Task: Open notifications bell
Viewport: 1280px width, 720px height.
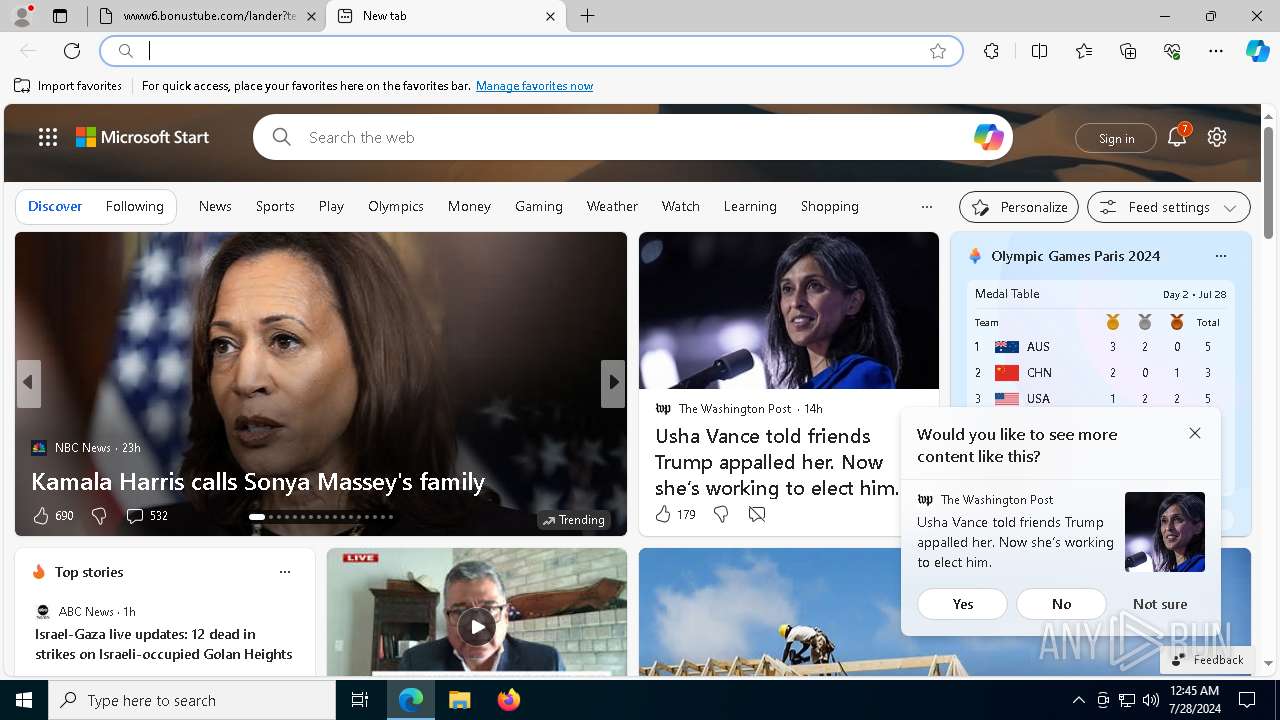Action: click(x=1177, y=137)
